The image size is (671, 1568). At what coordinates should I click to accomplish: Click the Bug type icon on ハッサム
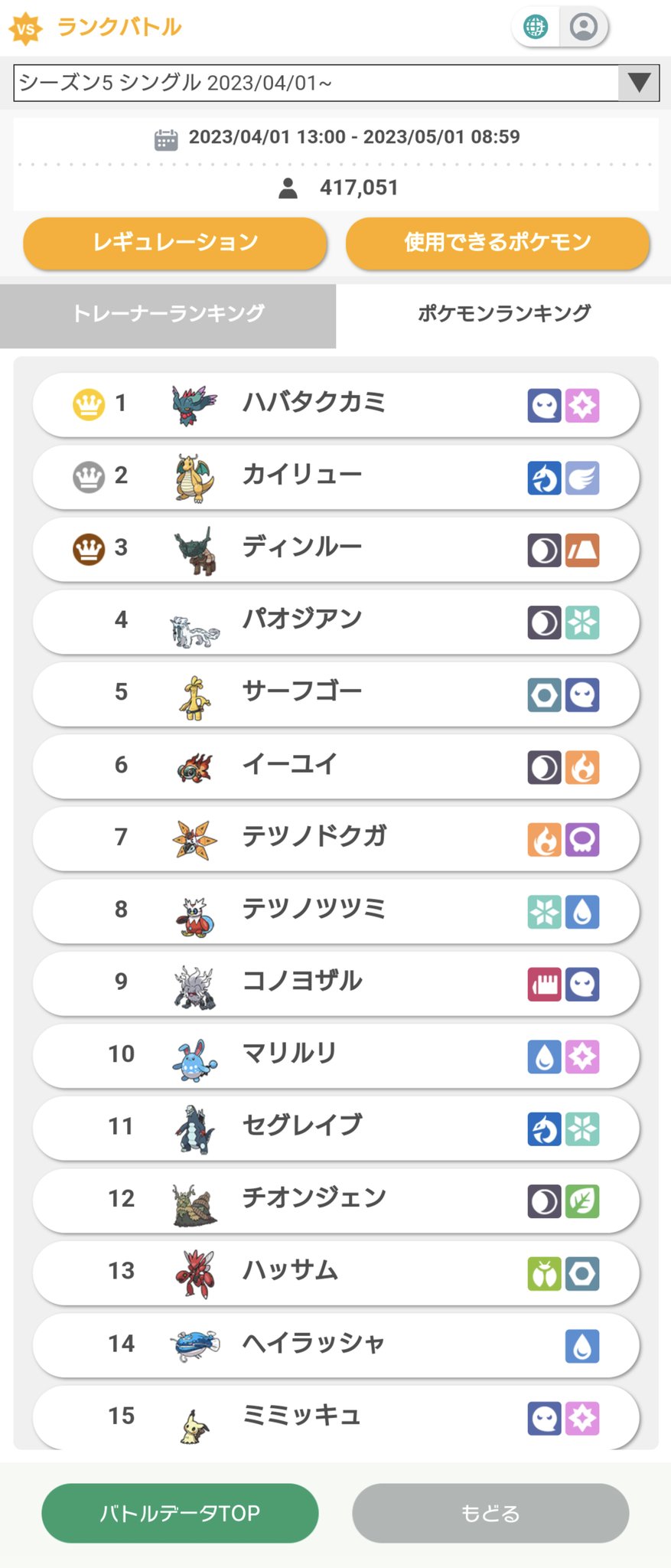click(544, 1274)
